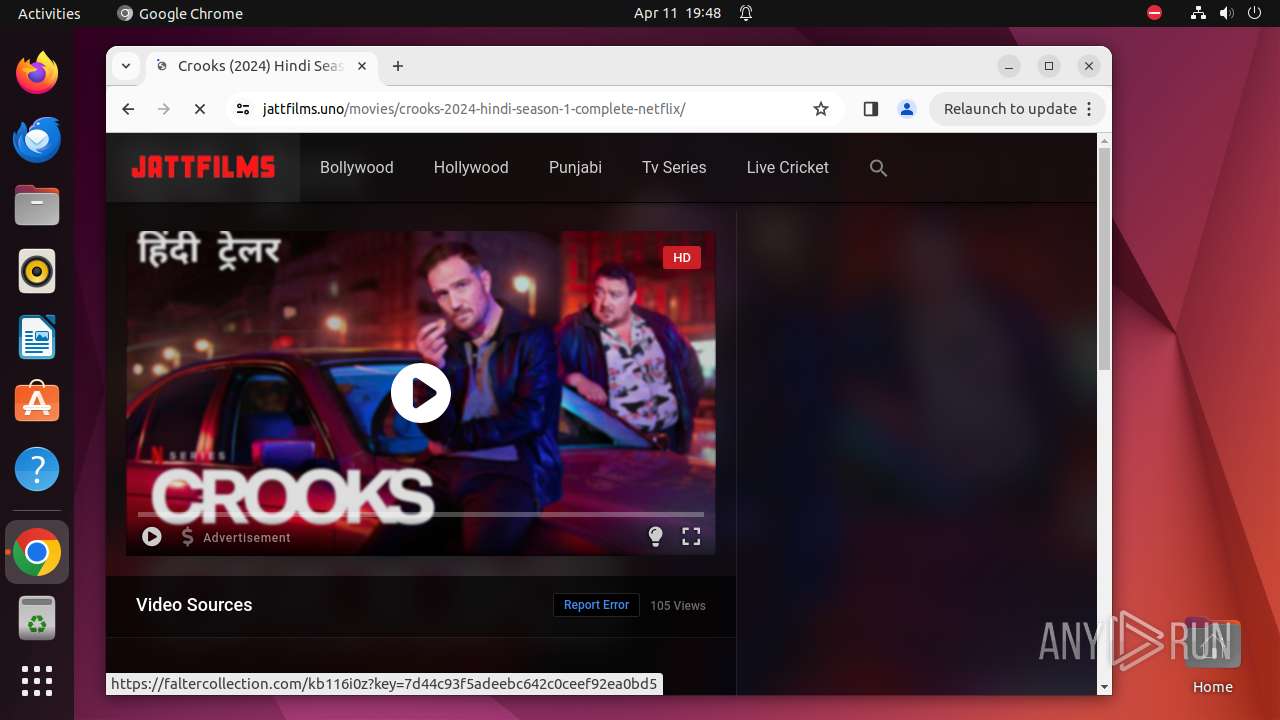This screenshot has height=720, width=1280.
Task: Click the JATTFILMS logo
Action: click(203, 168)
